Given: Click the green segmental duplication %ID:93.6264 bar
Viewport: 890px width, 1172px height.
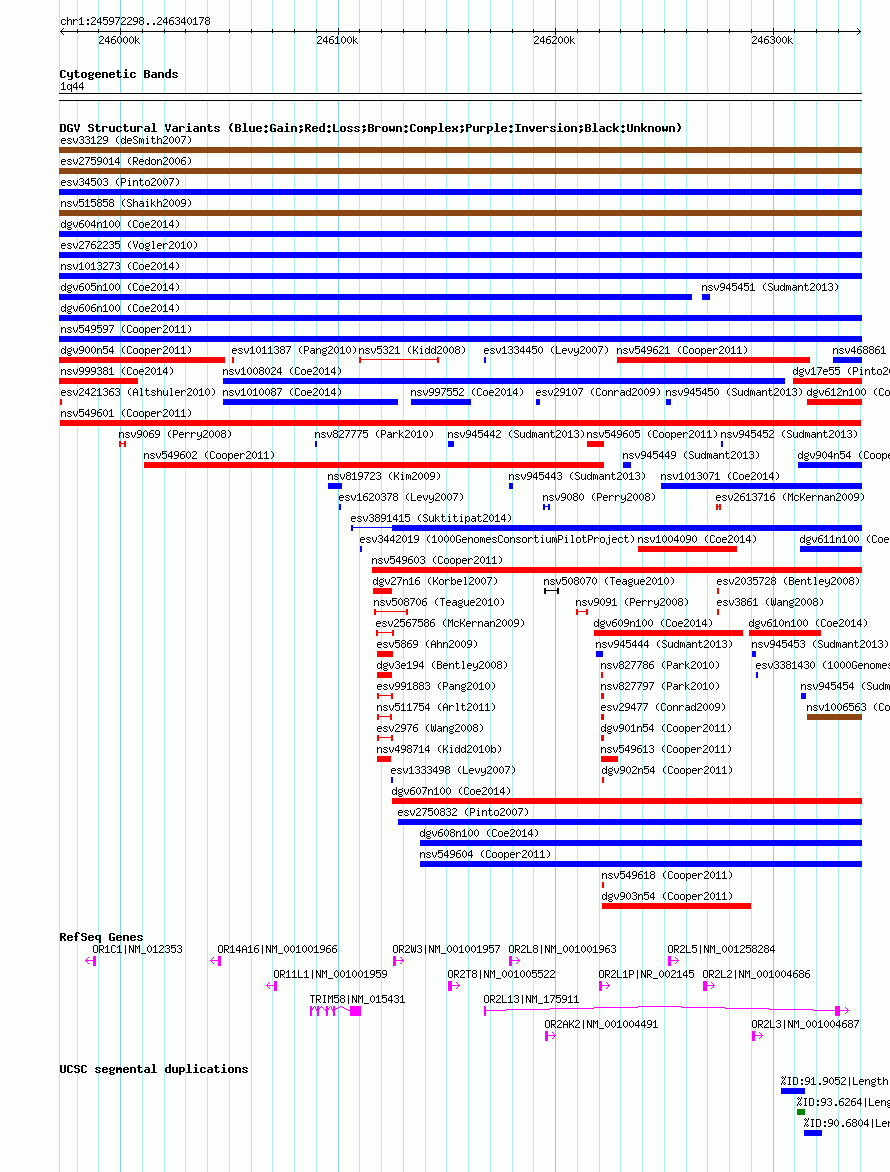Looking at the screenshot, I should coord(800,1111).
